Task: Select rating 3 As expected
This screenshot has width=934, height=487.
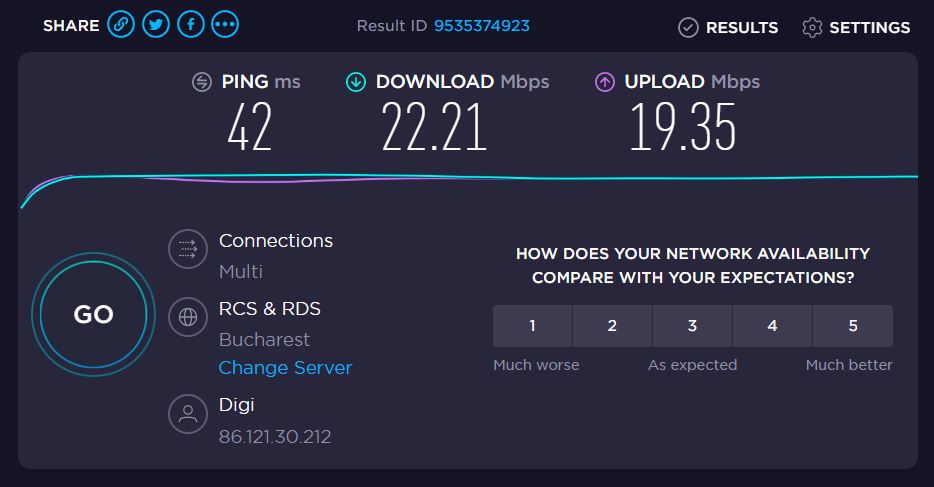Action: pos(692,326)
